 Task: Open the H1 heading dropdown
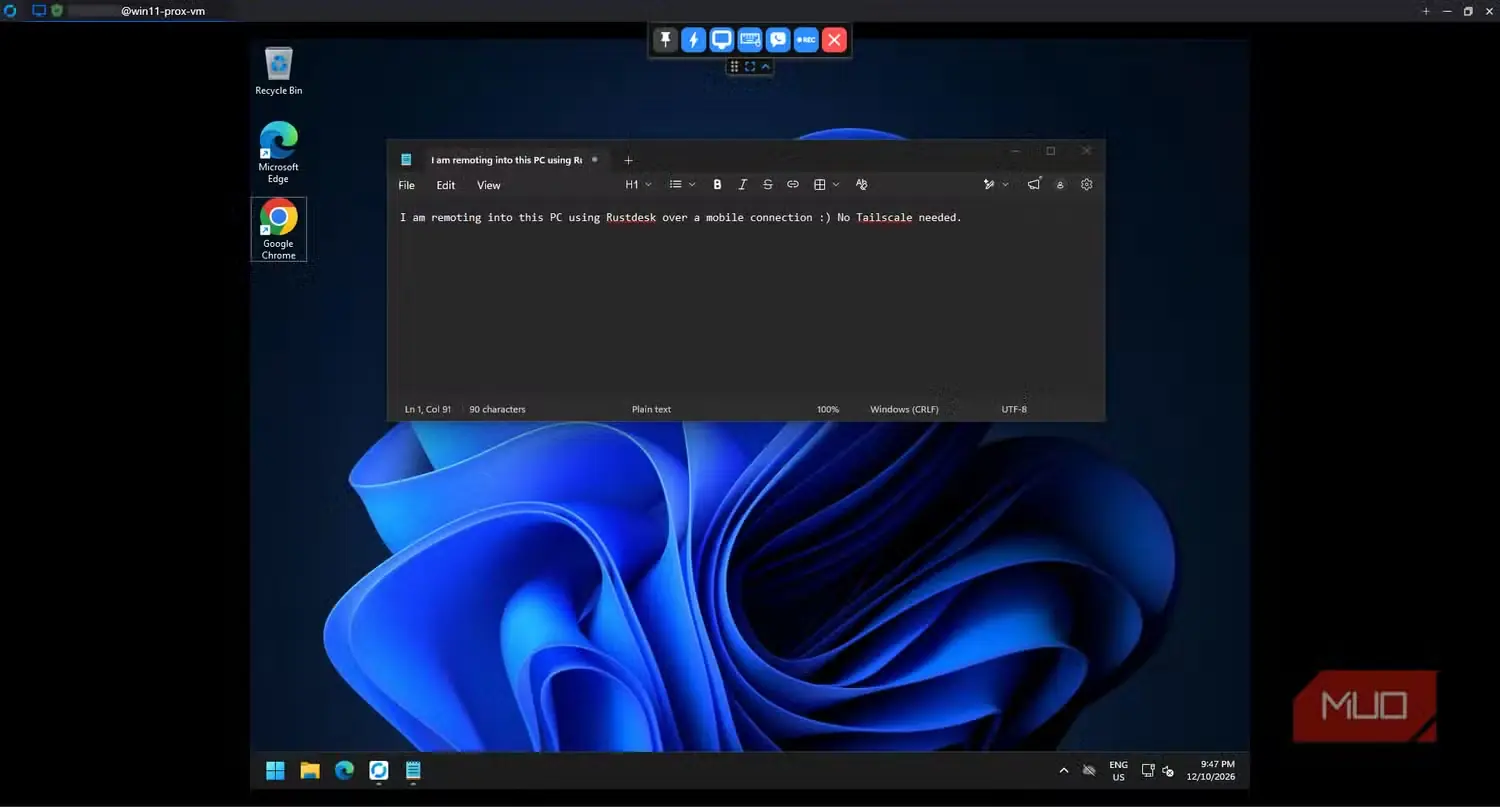pos(638,185)
